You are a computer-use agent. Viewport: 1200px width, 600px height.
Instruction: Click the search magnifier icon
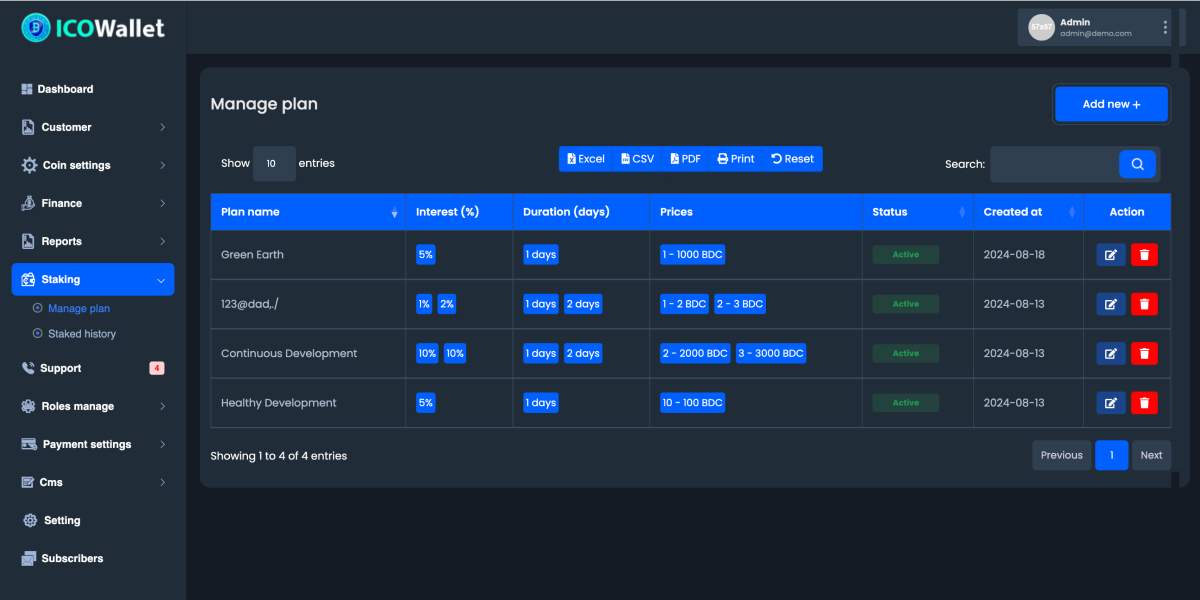1137,163
